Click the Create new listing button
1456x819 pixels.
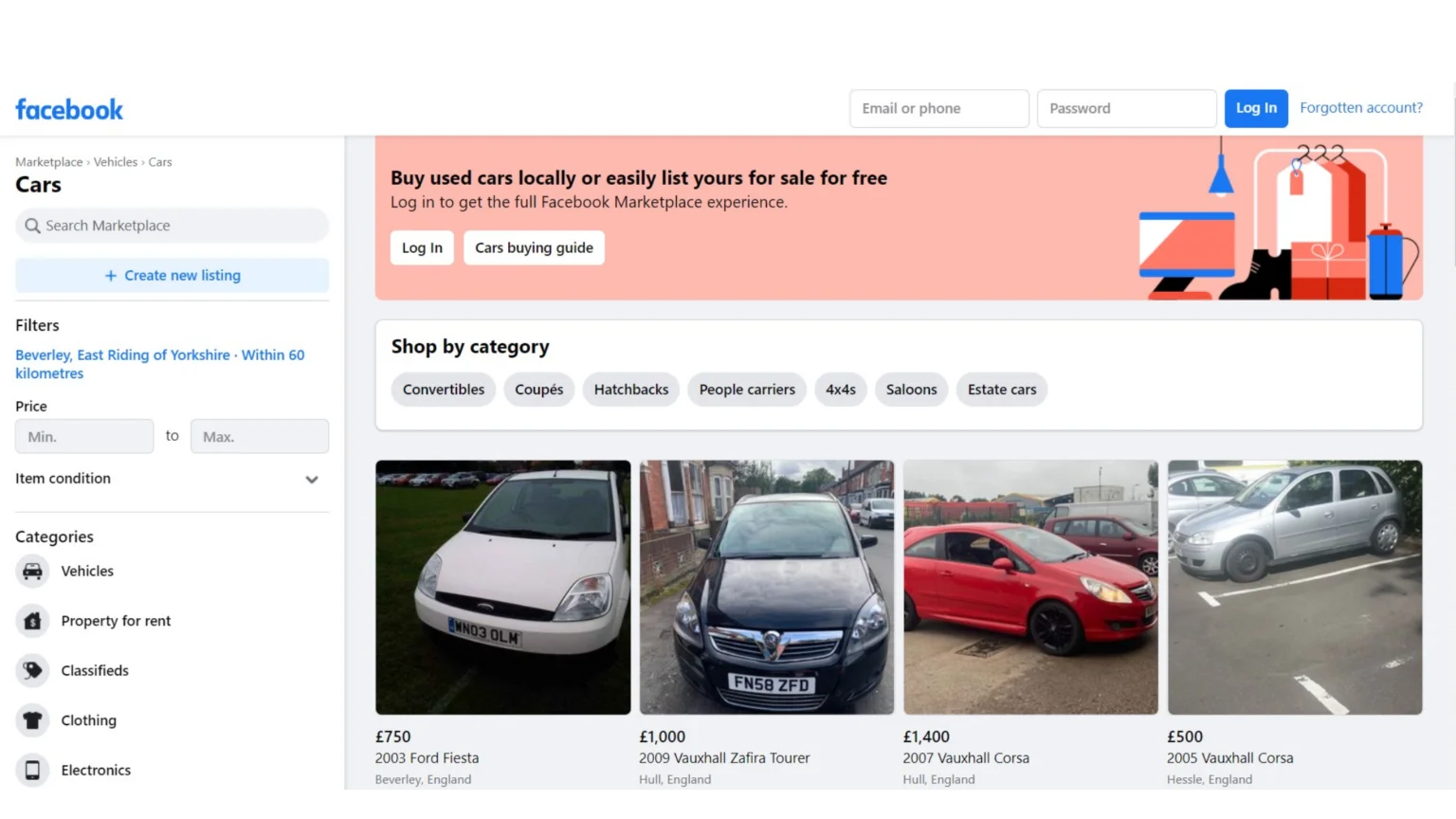[x=172, y=275]
